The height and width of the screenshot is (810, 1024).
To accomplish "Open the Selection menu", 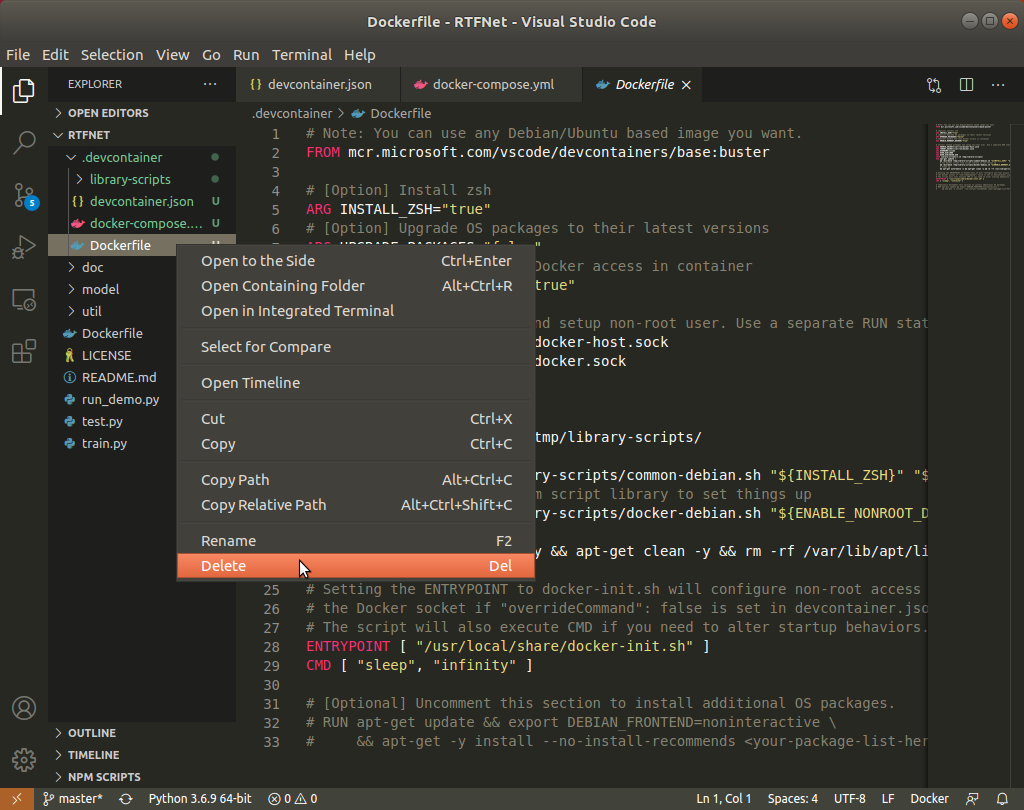I will pyautogui.click(x=112, y=55).
